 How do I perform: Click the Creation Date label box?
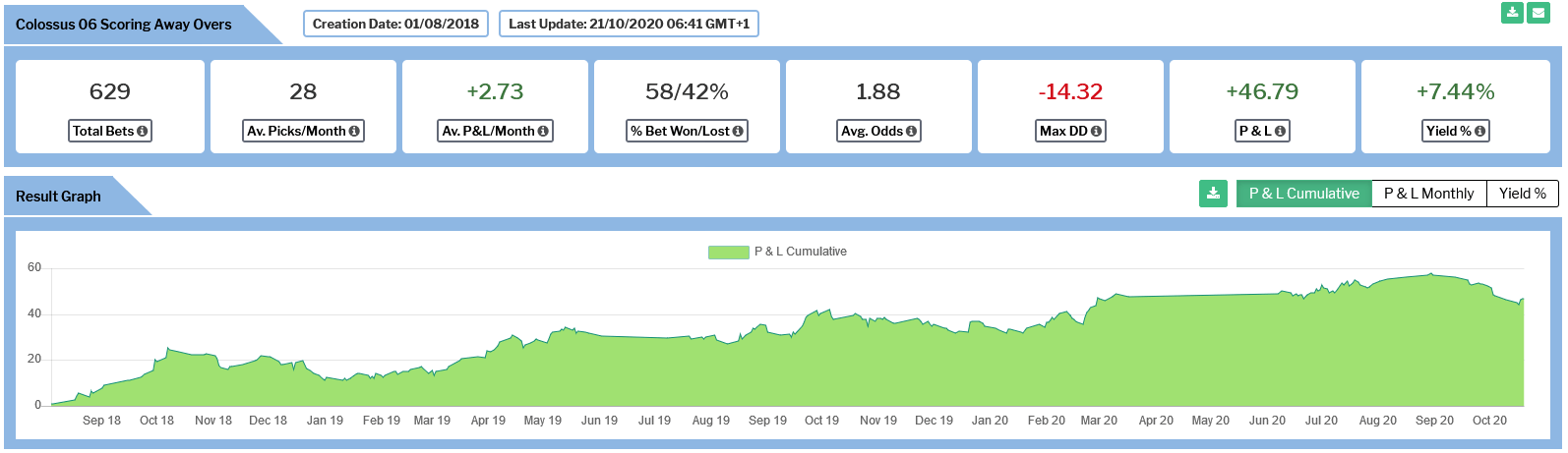395,24
